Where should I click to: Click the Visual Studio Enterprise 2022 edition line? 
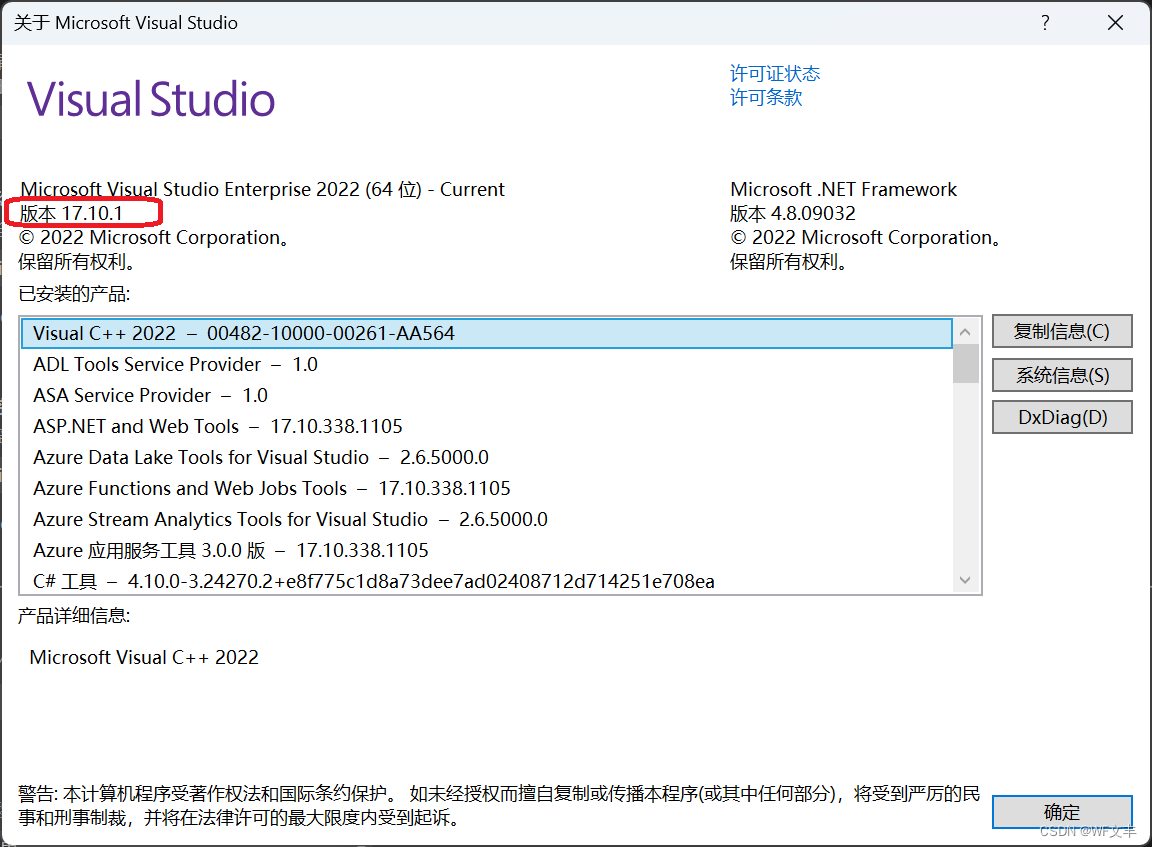coord(262,190)
